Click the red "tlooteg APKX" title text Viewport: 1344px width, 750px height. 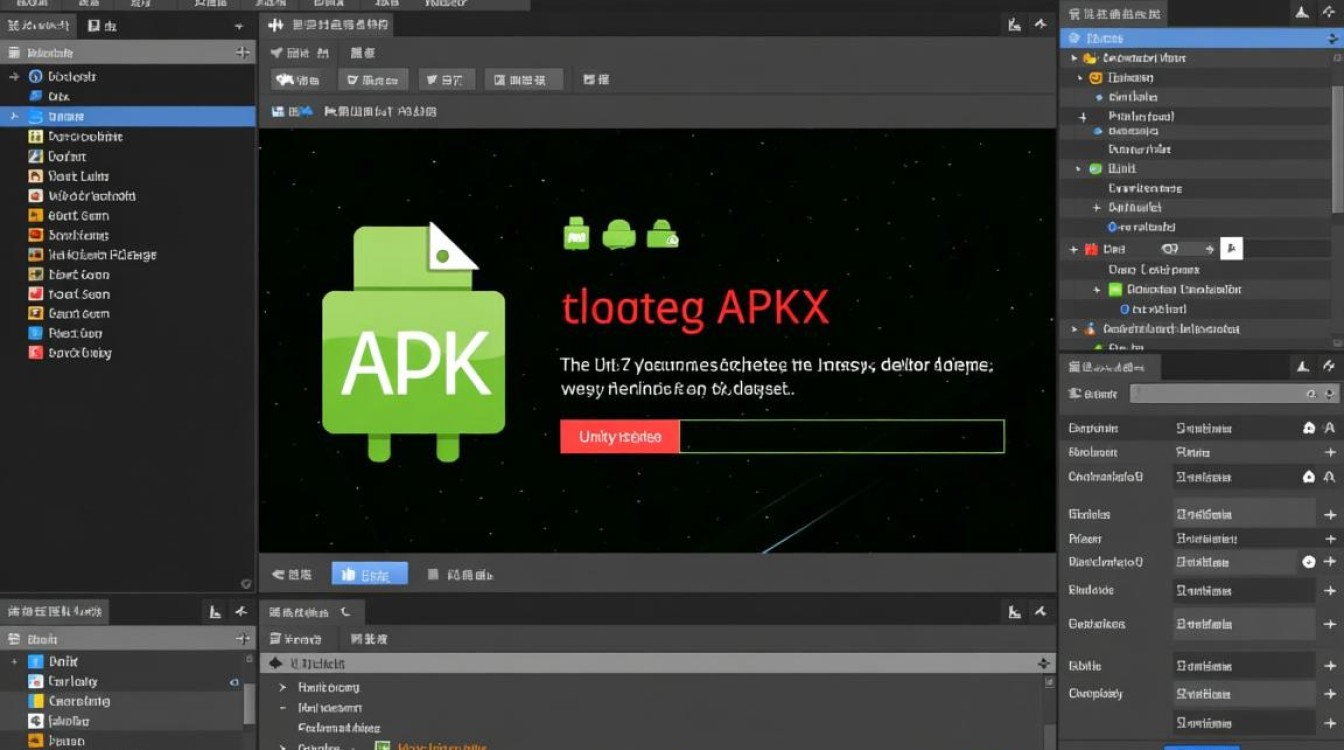pos(695,309)
